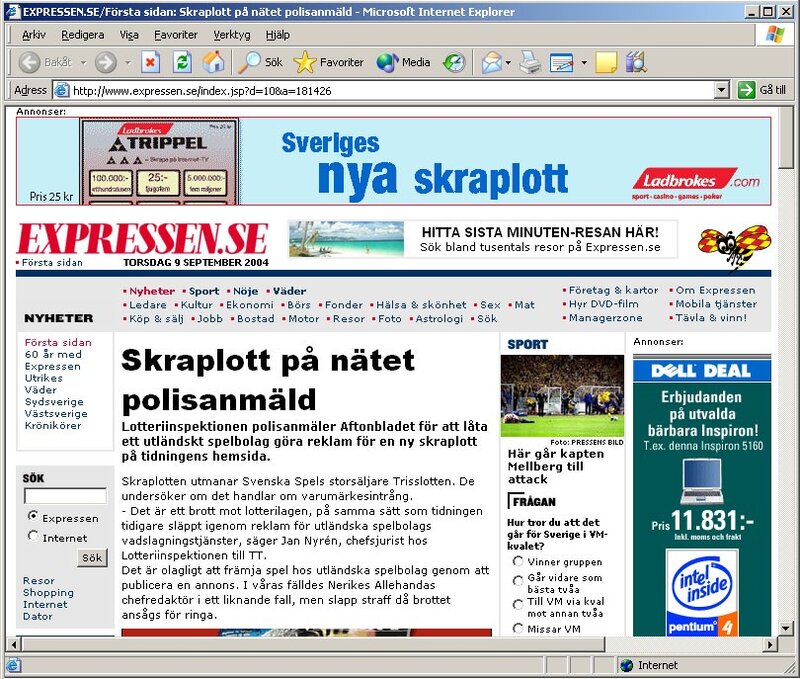Click the beach sista minuten-resan banner image

(x=346, y=239)
